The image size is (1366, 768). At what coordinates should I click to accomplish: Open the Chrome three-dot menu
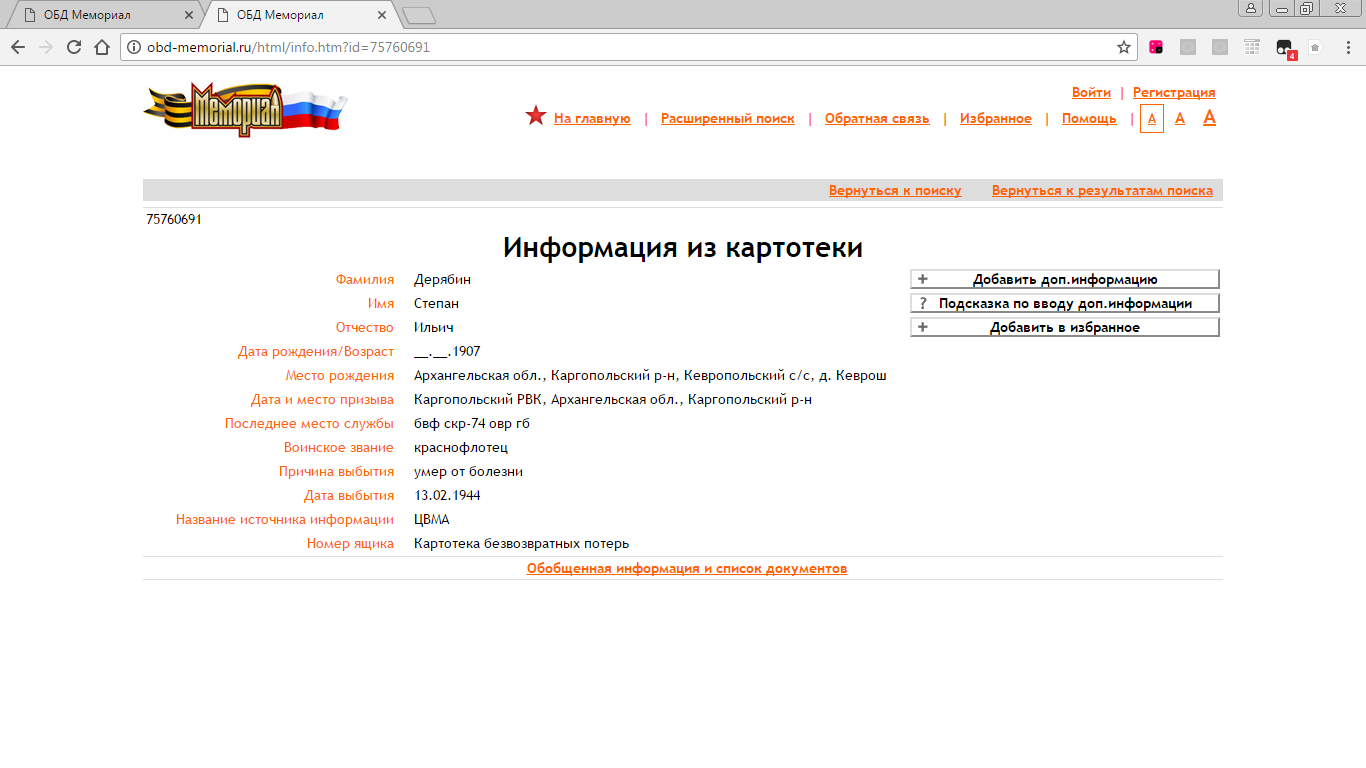1347,47
